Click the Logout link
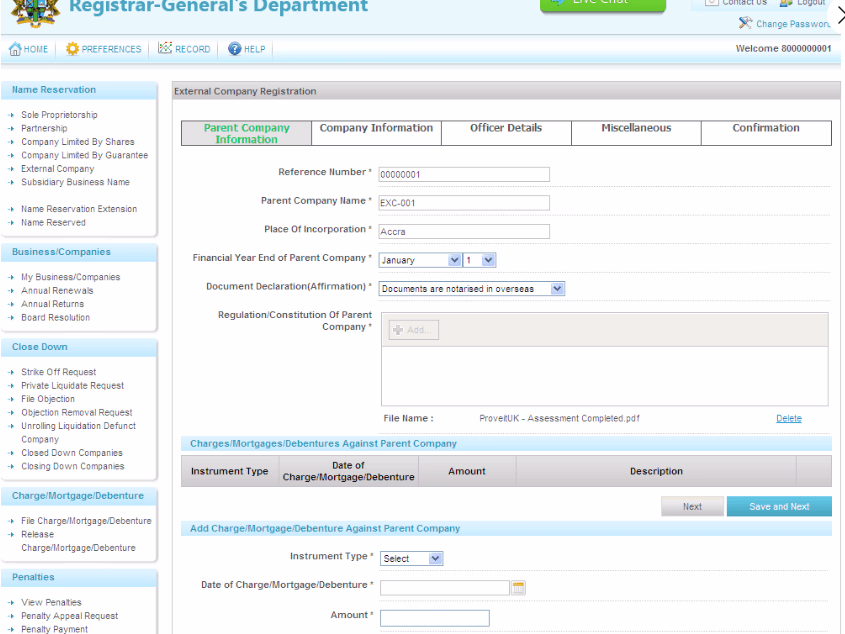This screenshot has width=845, height=634. pos(811,3)
